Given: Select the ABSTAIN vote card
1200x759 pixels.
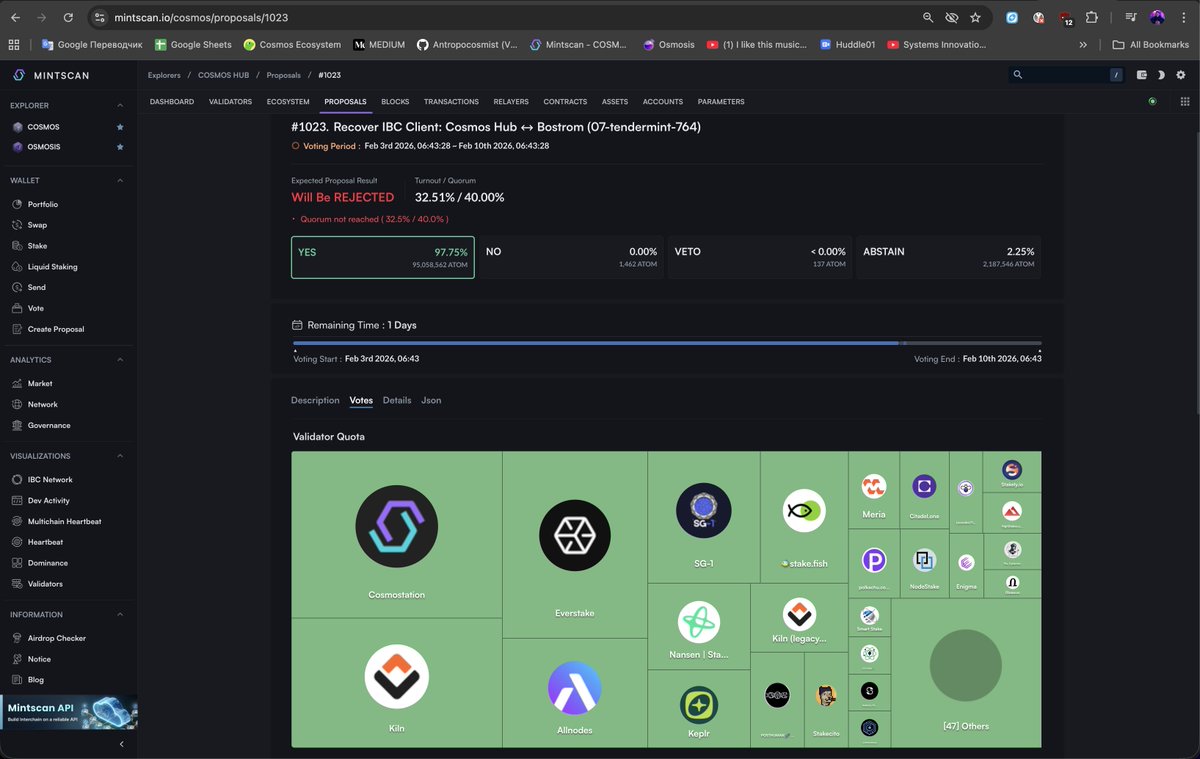Looking at the screenshot, I should 949,257.
